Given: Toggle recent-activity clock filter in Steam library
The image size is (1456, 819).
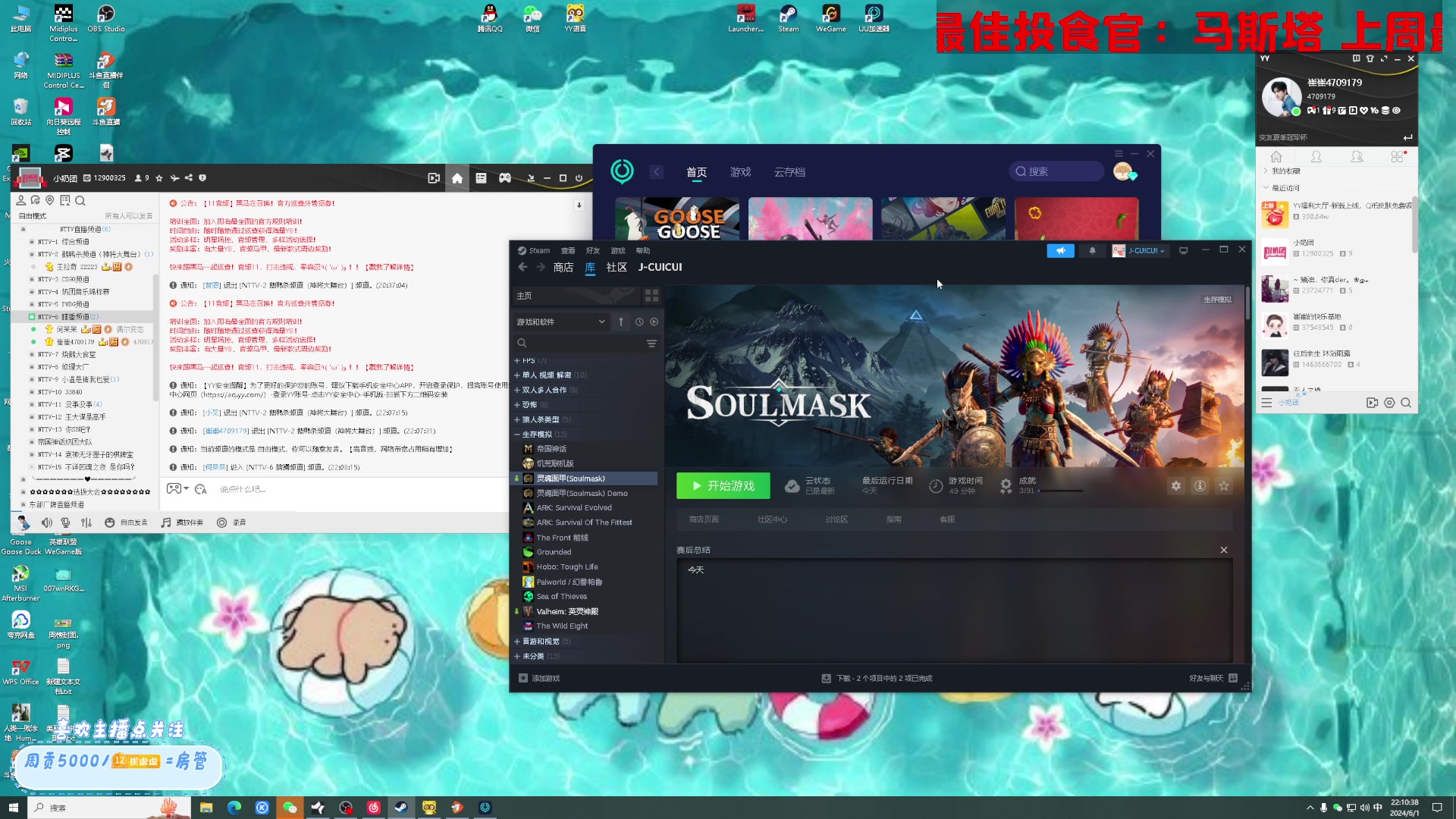Looking at the screenshot, I should point(639,322).
